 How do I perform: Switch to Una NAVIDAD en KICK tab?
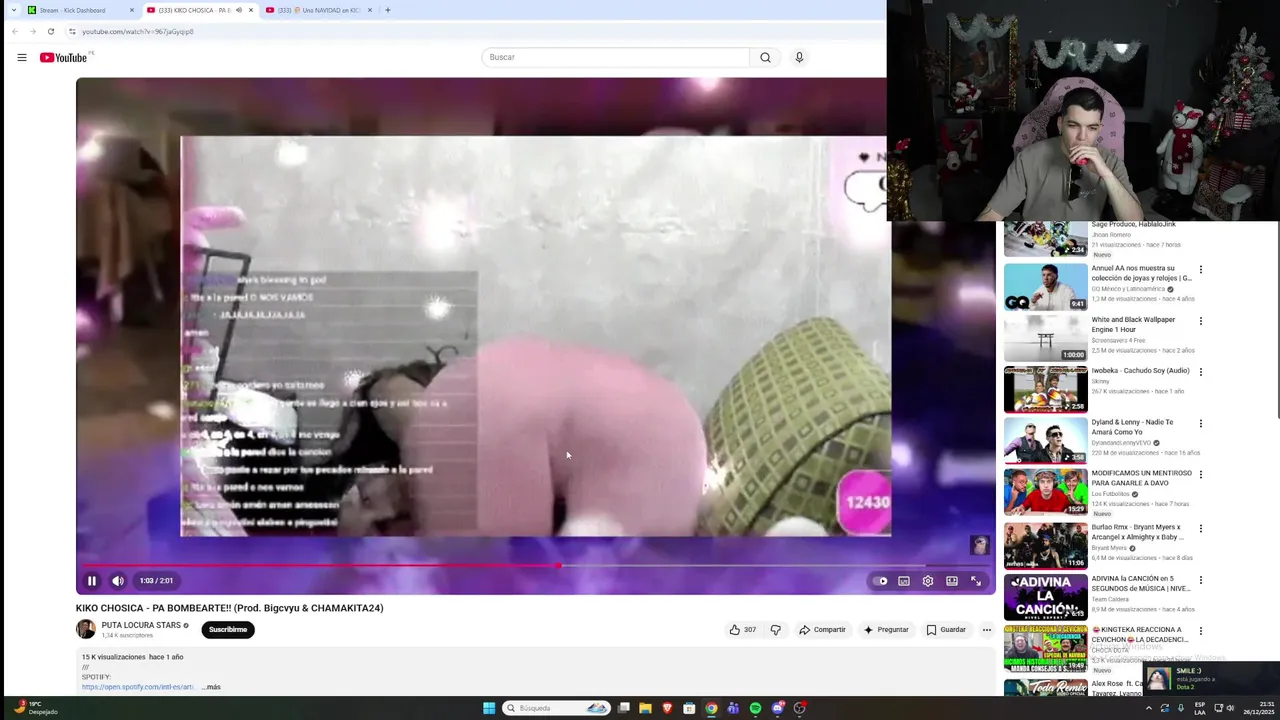click(x=318, y=10)
